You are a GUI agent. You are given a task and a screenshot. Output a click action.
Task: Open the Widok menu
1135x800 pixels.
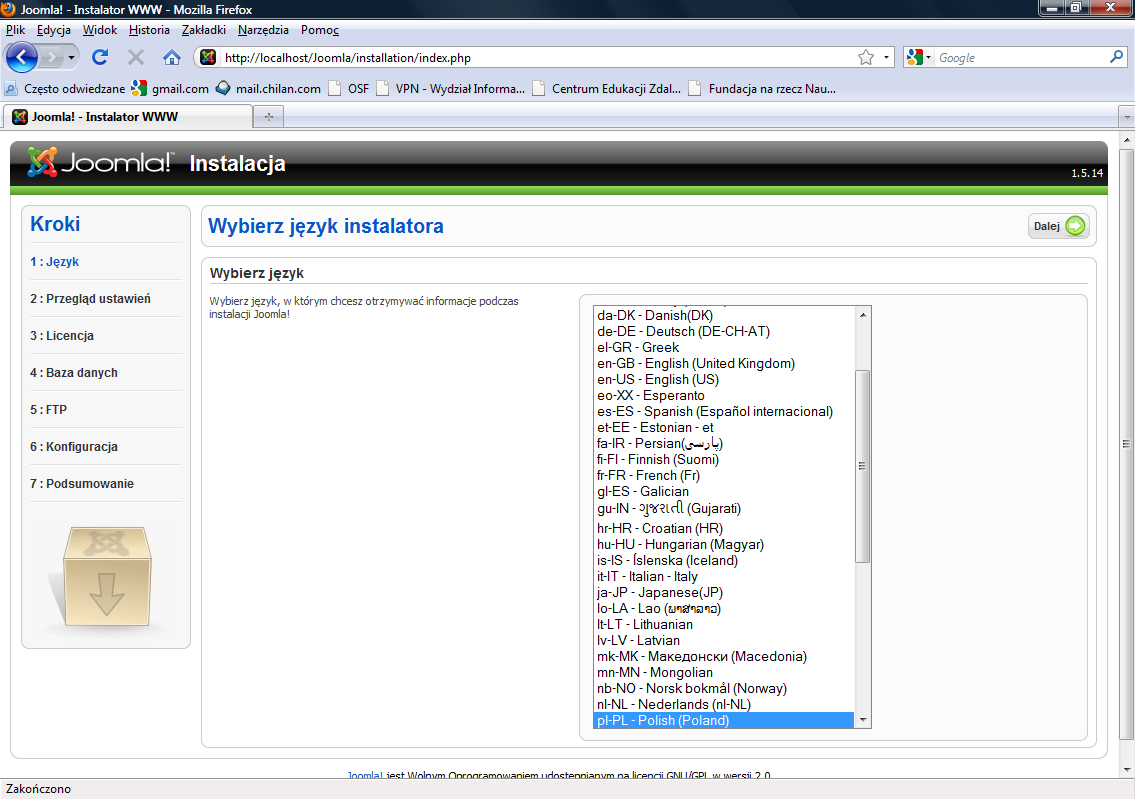(x=100, y=30)
